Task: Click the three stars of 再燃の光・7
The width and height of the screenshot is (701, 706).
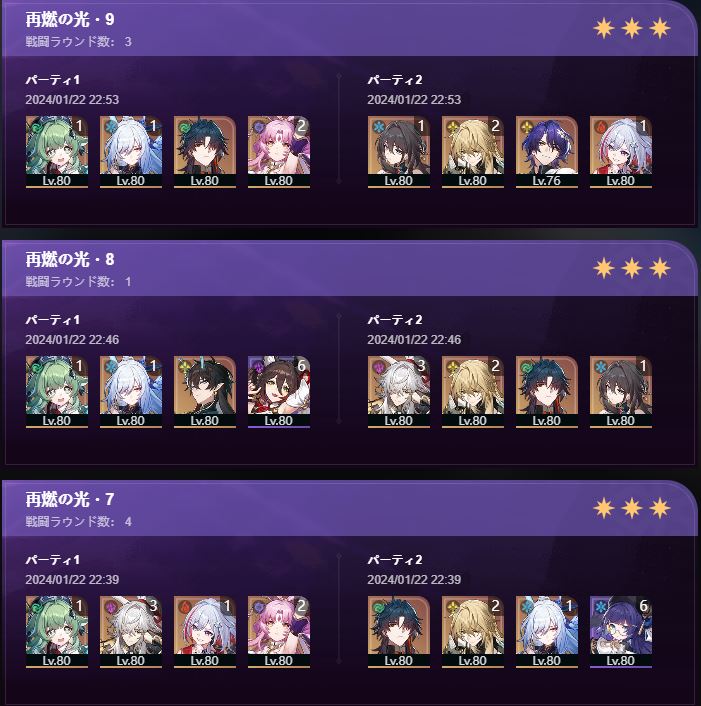Action: point(632,508)
